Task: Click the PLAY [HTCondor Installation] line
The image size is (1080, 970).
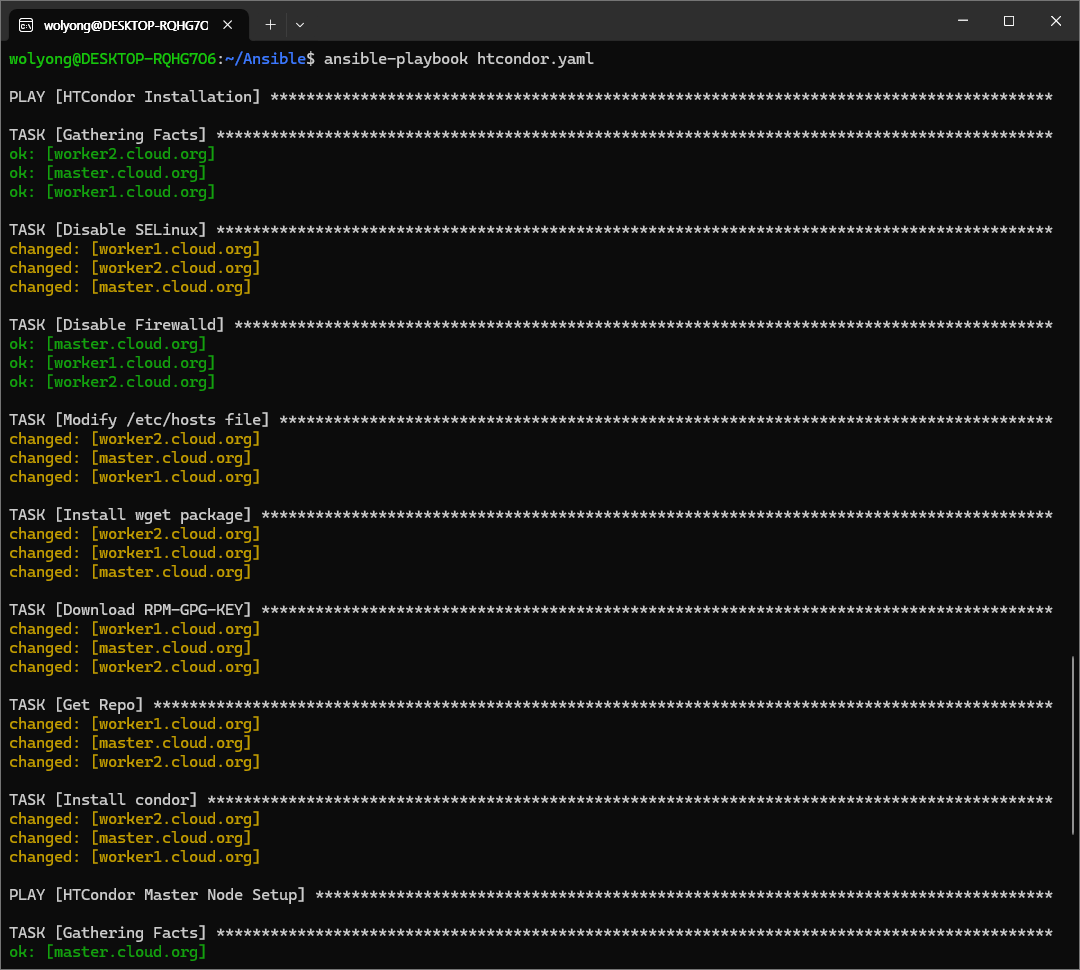Action: (134, 97)
